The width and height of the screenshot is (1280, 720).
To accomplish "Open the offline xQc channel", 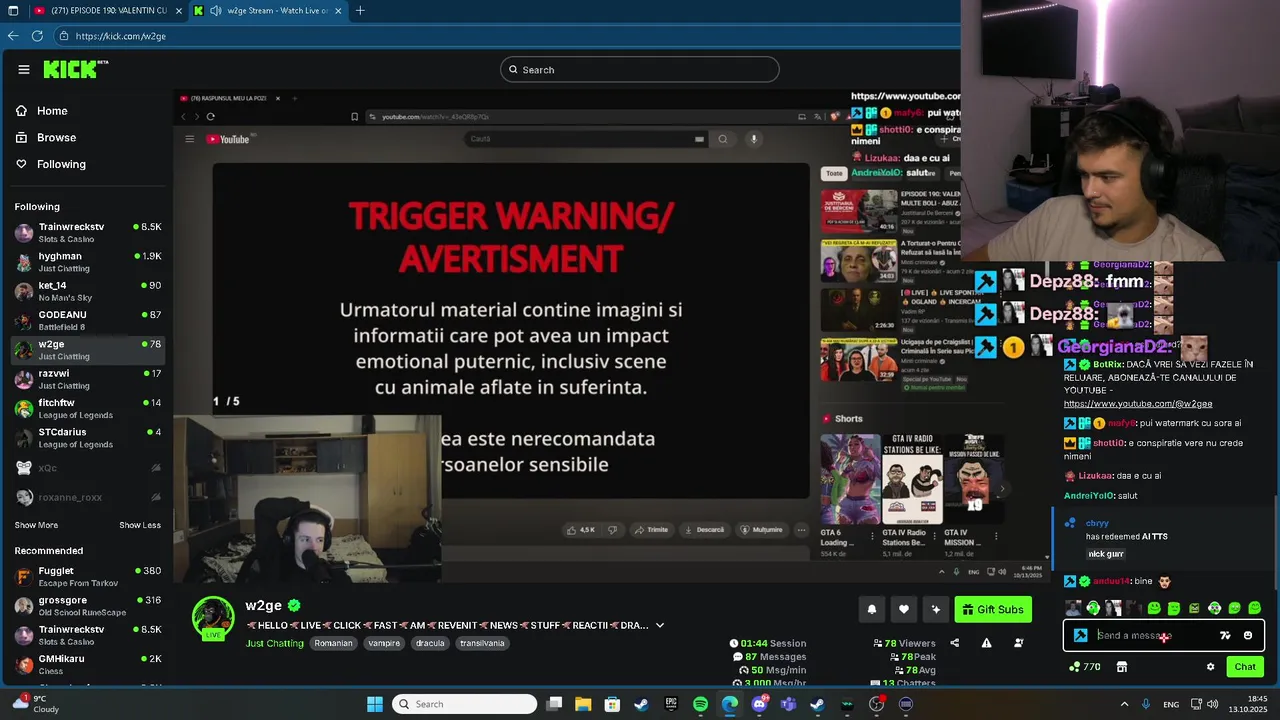I will 88,467.
